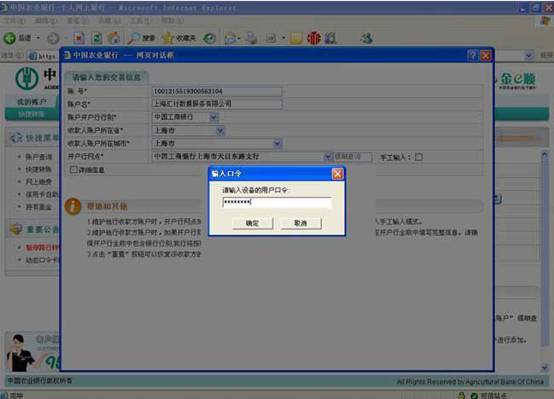Click the 账户名 account name field
Screen dimensions: 554x399
217,104
